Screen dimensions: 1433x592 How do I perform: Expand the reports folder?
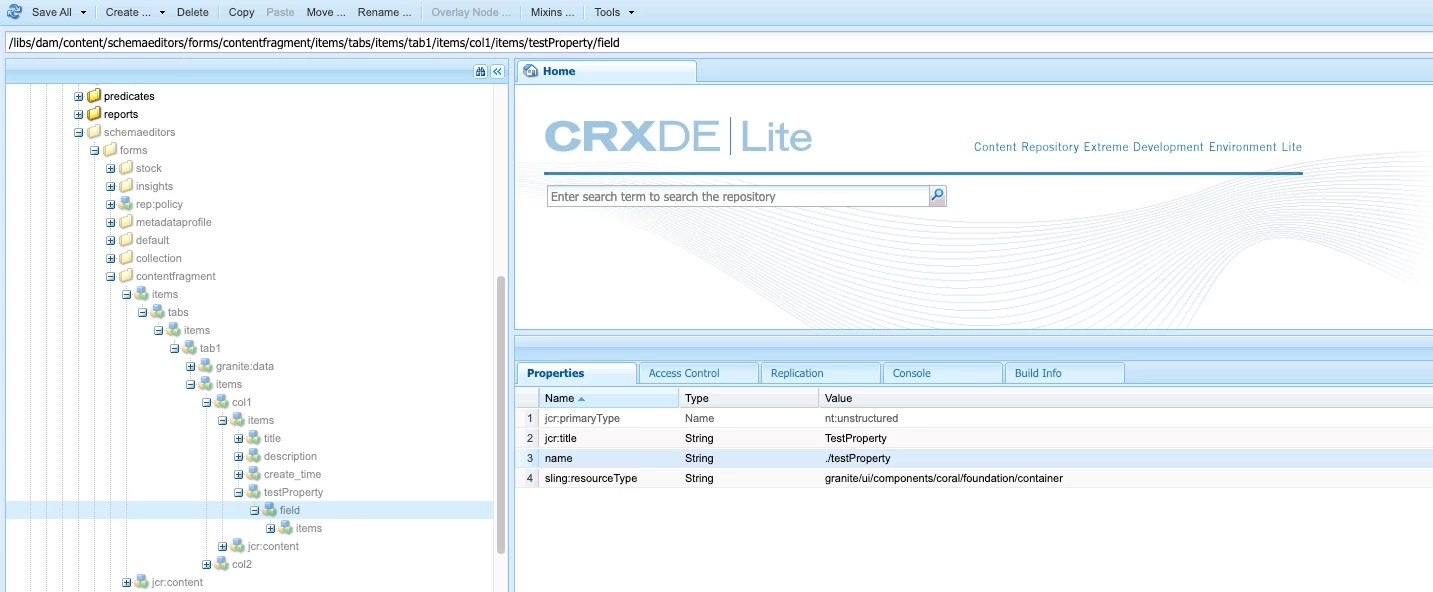79,114
